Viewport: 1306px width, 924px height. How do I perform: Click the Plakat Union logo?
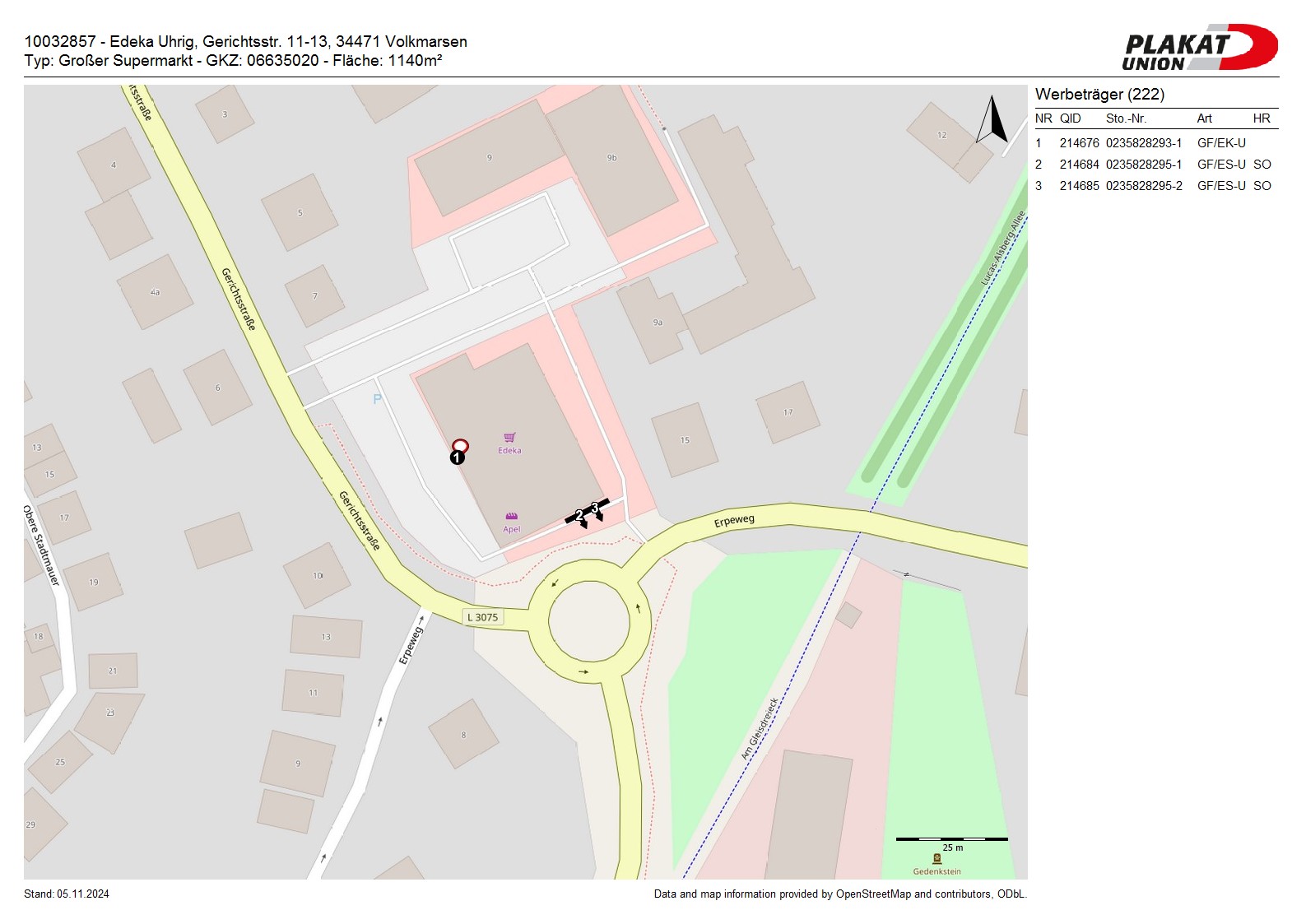pos(1199,48)
